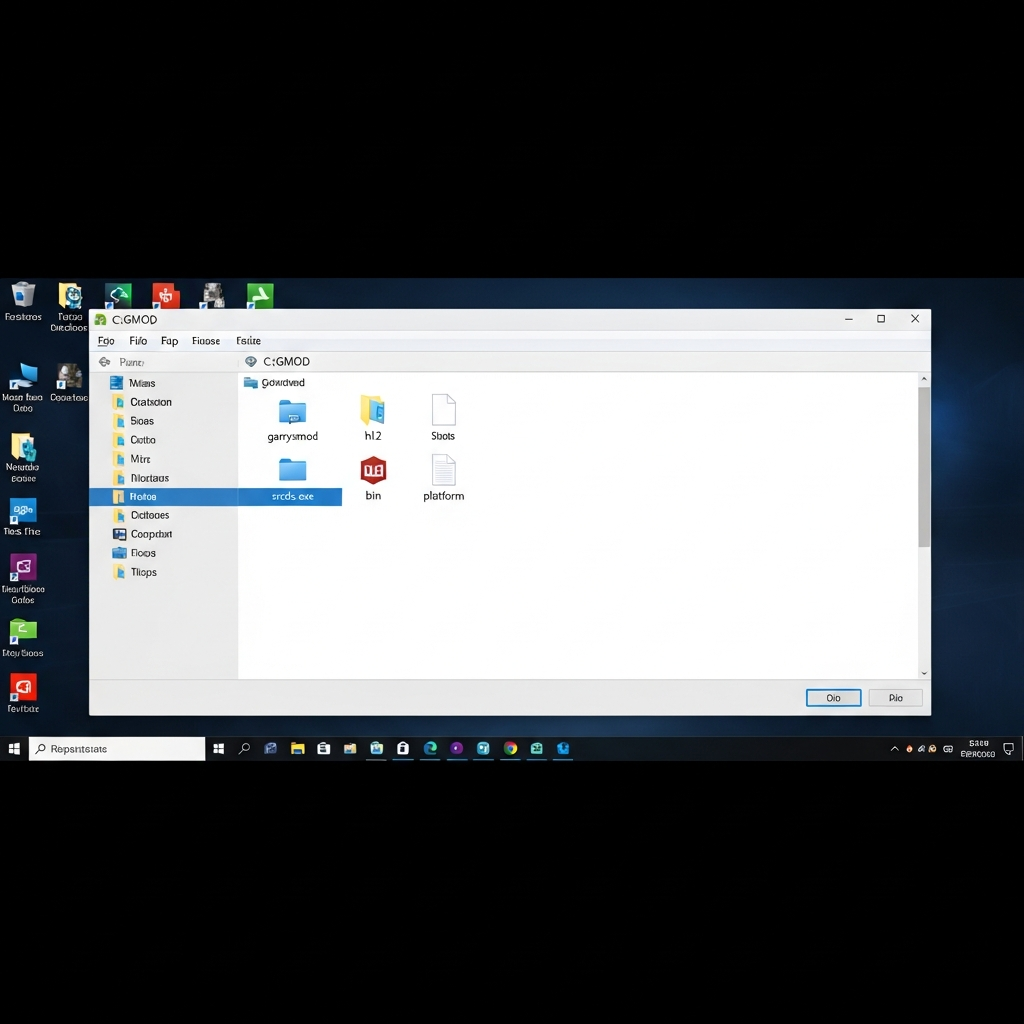Click the Windows Start button
The image size is (1024, 1024).
tap(14, 748)
